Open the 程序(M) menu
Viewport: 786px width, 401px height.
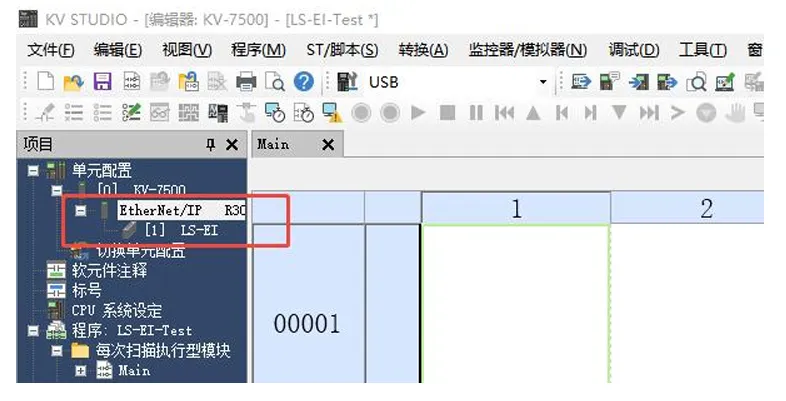259,50
